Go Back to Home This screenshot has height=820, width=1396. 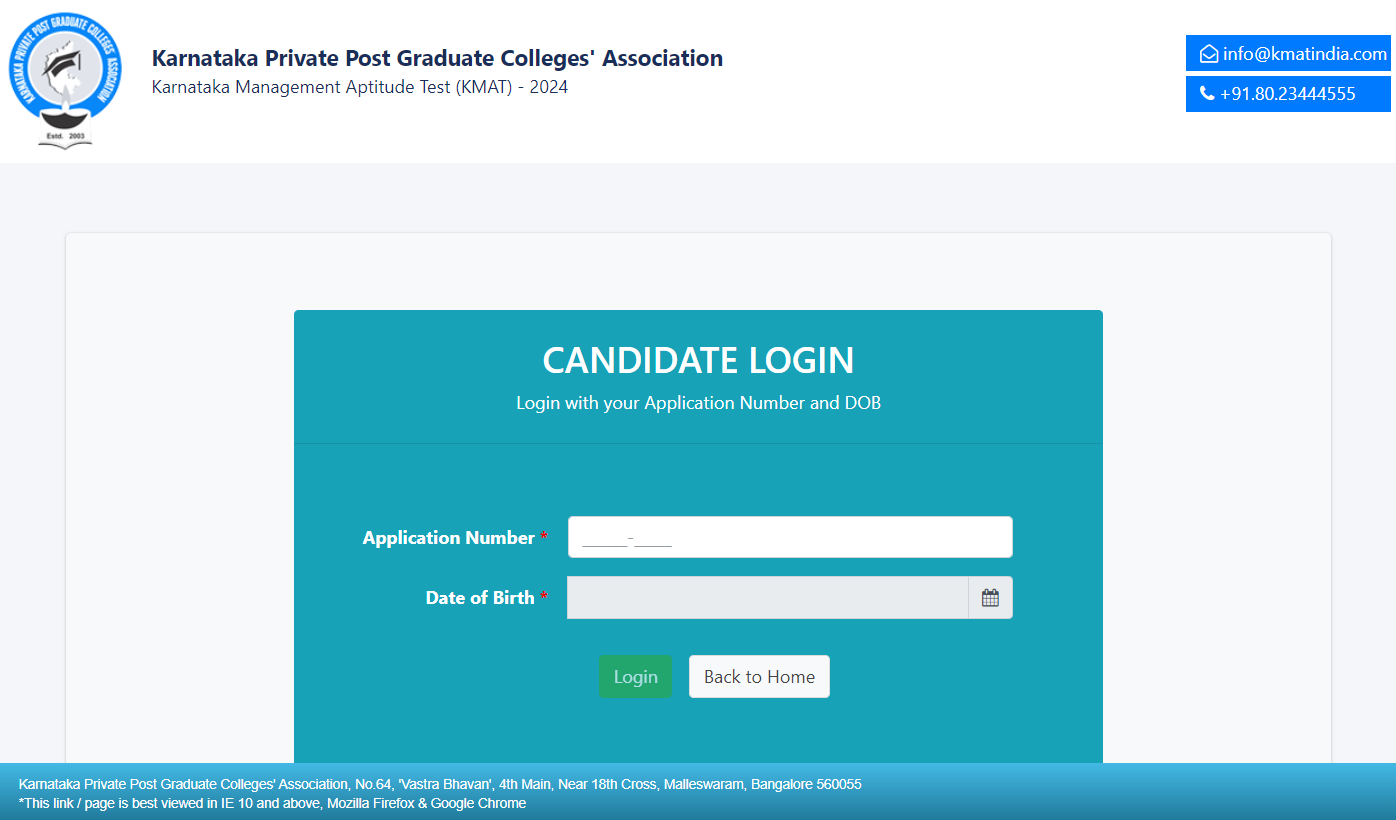(x=759, y=677)
